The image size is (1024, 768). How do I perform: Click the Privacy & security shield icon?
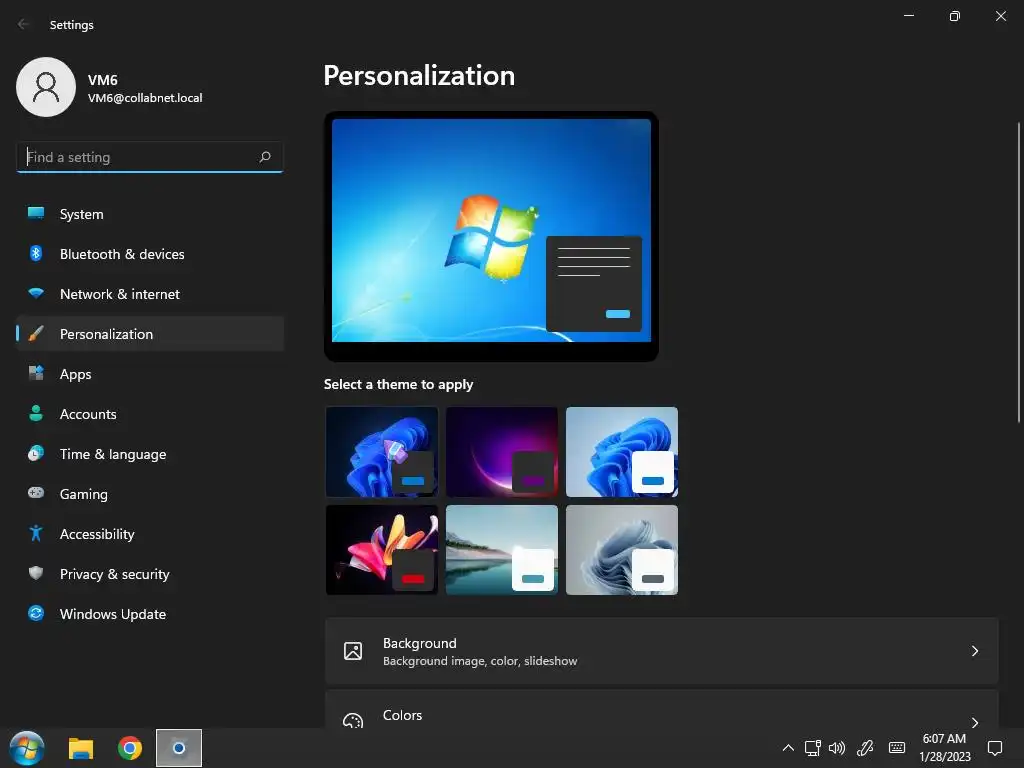click(x=36, y=573)
